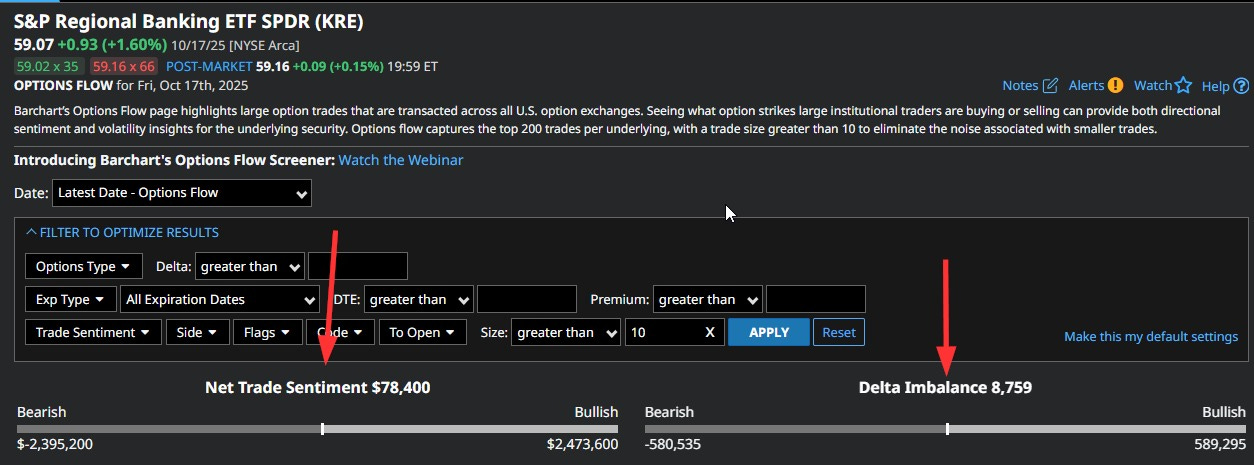Open the Exp Type dropdown
This screenshot has width=1254, height=465.
pyautogui.click(x=70, y=299)
